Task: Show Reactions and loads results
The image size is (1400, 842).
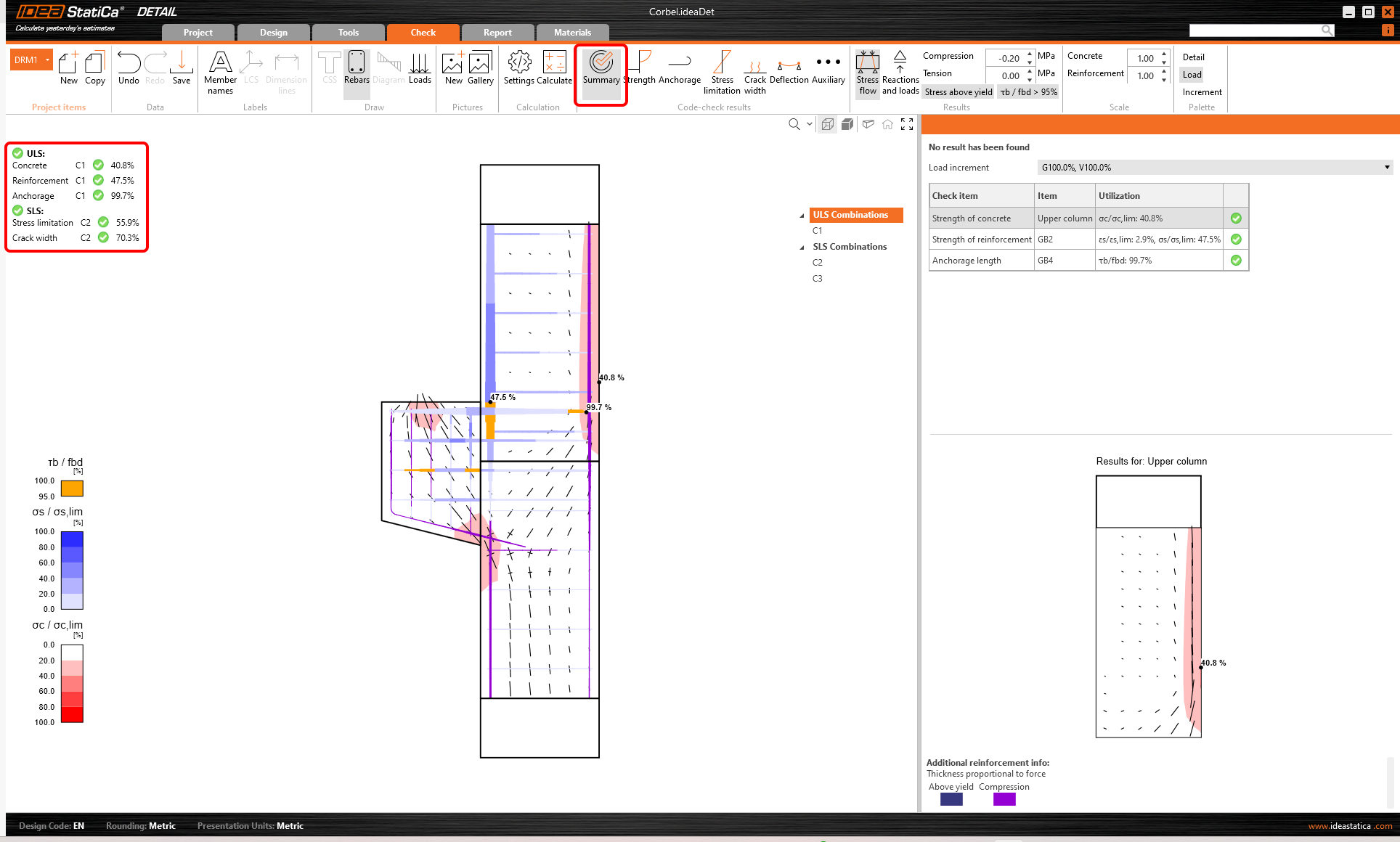Action: click(x=900, y=70)
